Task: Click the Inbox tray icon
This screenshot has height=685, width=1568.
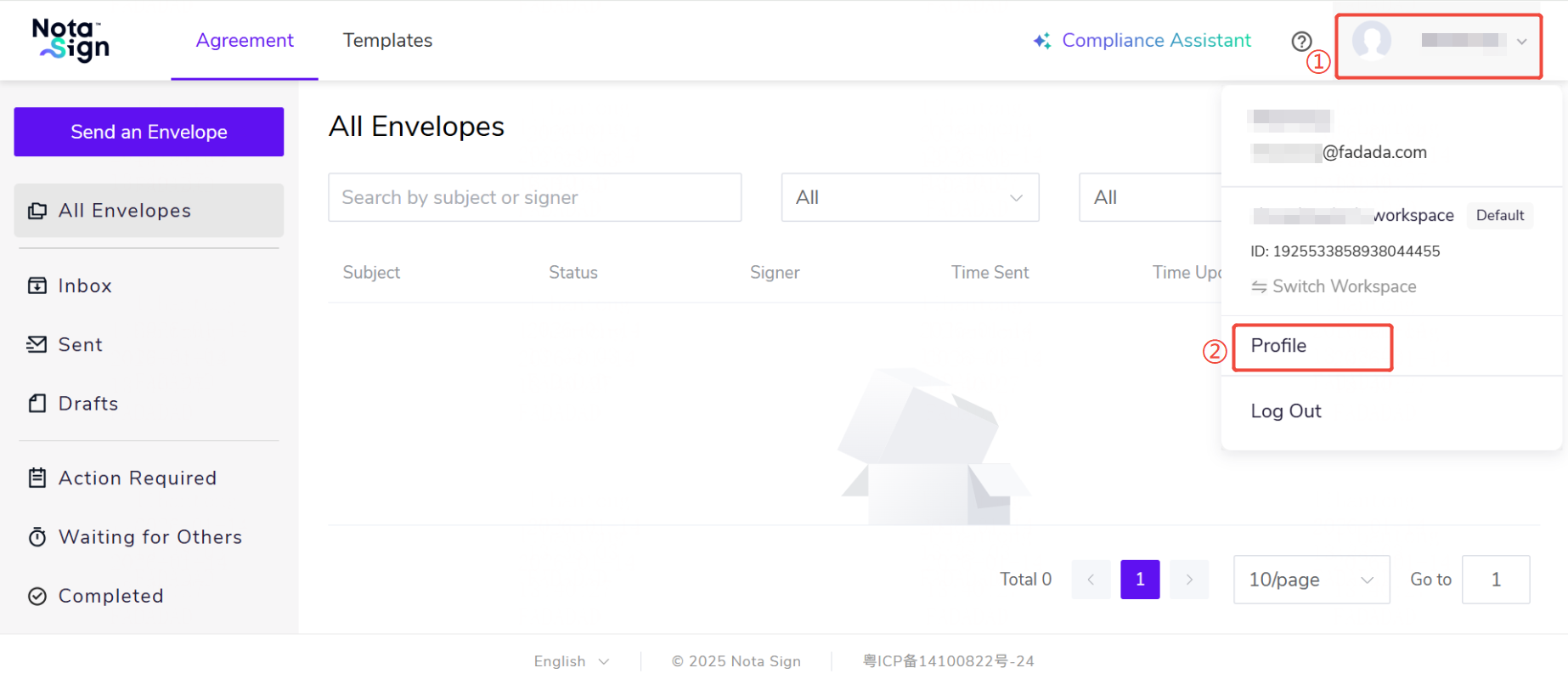Action: click(x=37, y=286)
